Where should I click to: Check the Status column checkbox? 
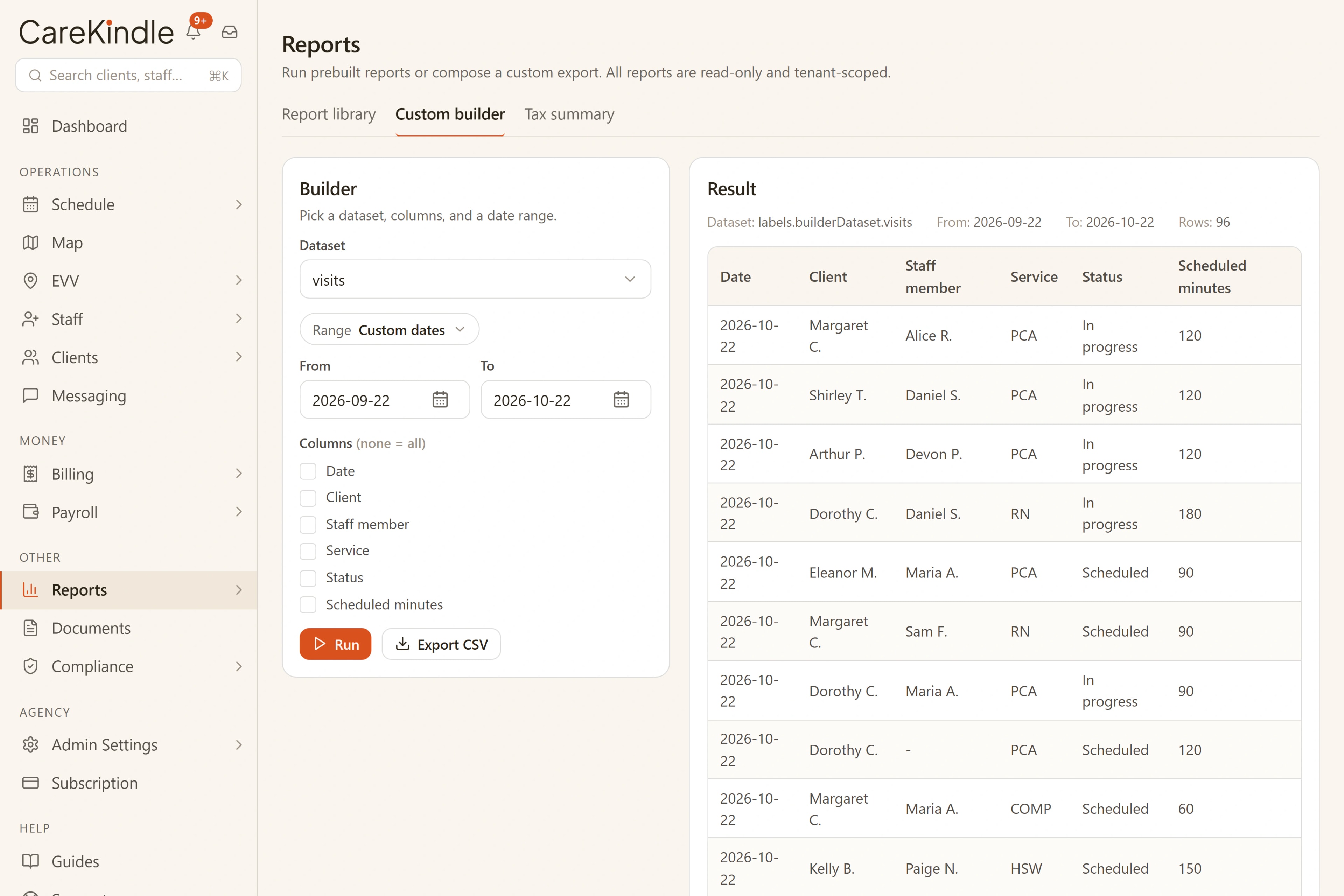308,578
